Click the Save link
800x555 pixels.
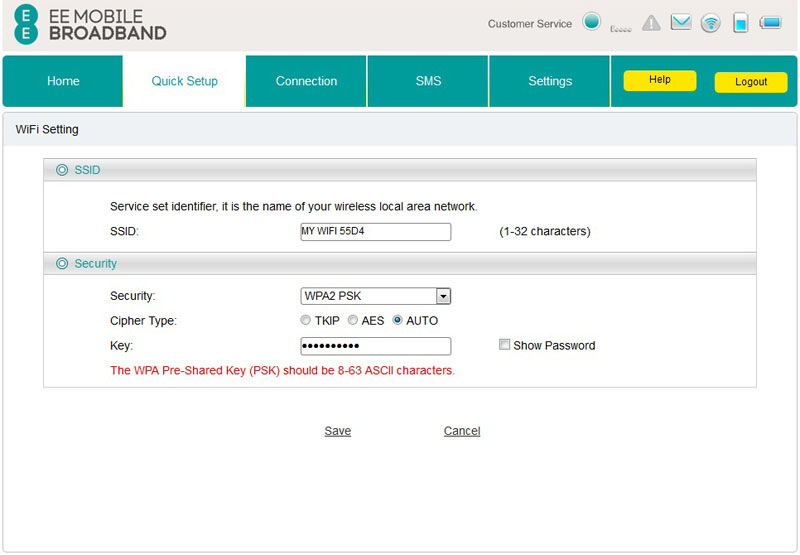point(338,431)
